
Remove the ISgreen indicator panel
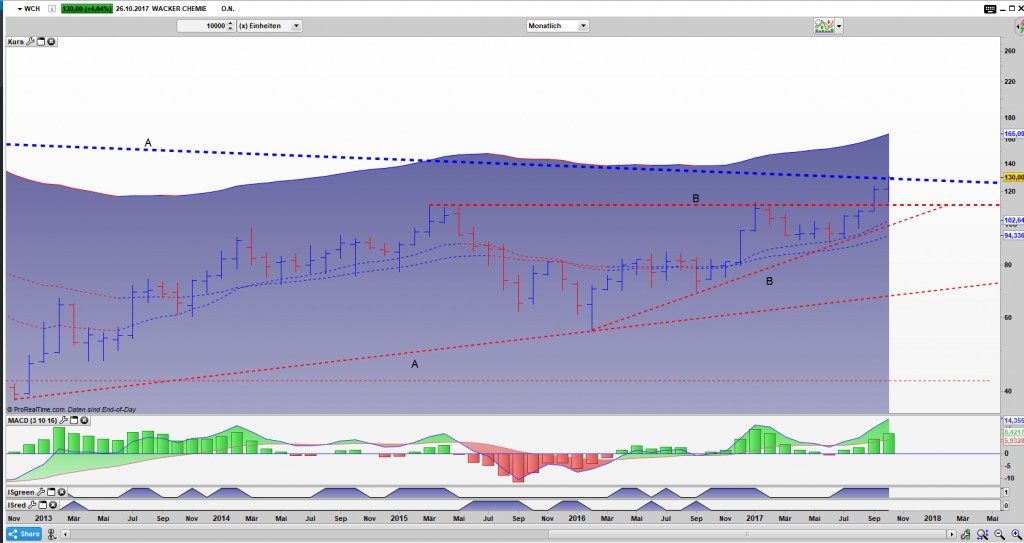61,492
